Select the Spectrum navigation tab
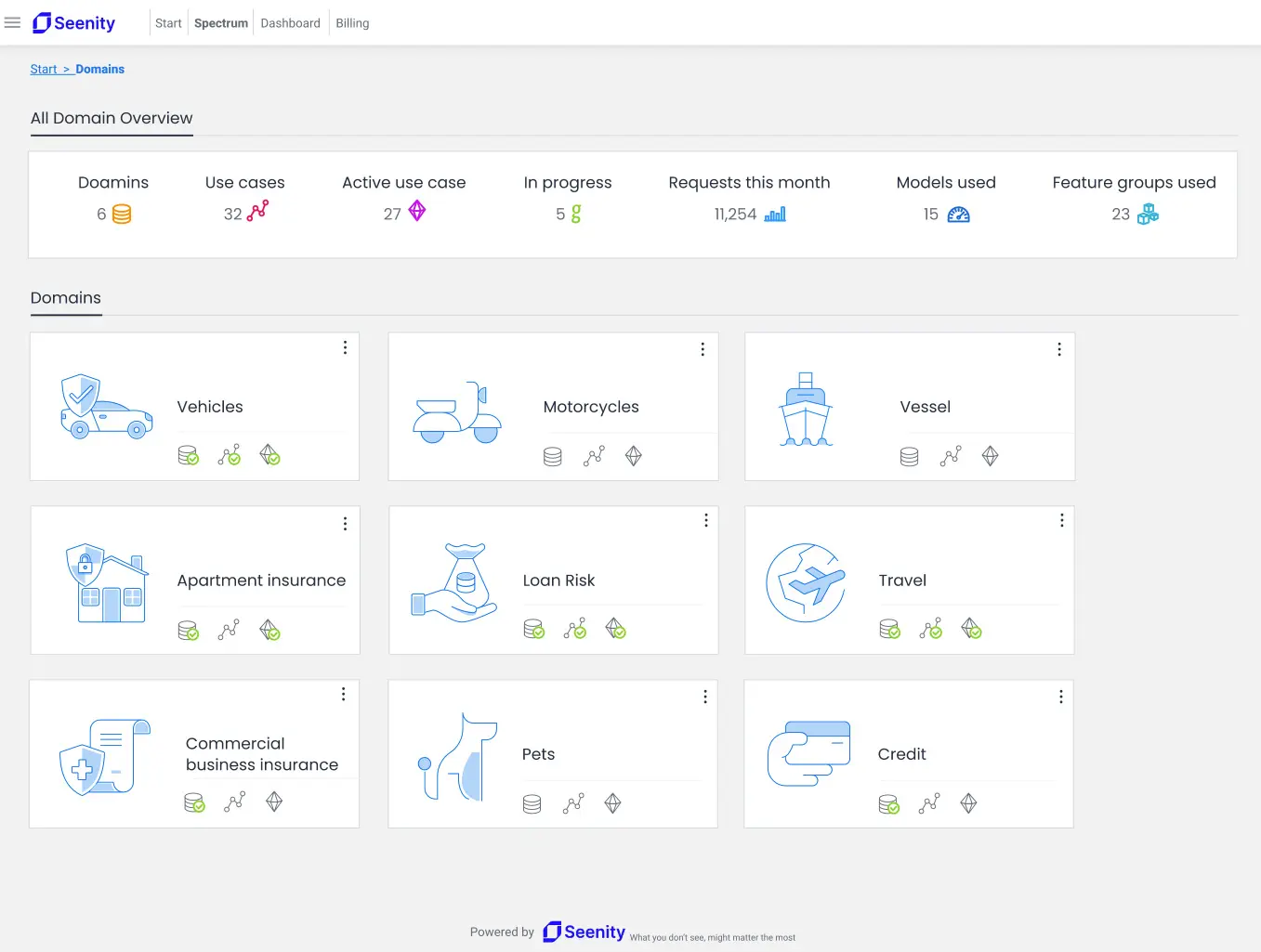This screenshot has height=952, width=1261. tap(221, 23)
